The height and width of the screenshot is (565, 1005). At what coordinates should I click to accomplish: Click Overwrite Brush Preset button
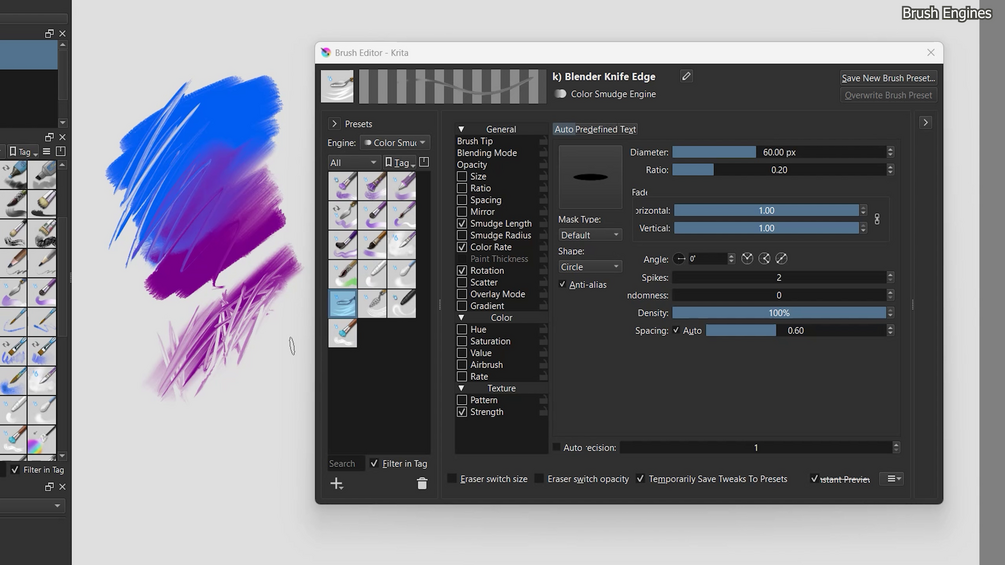coord(888,95)
